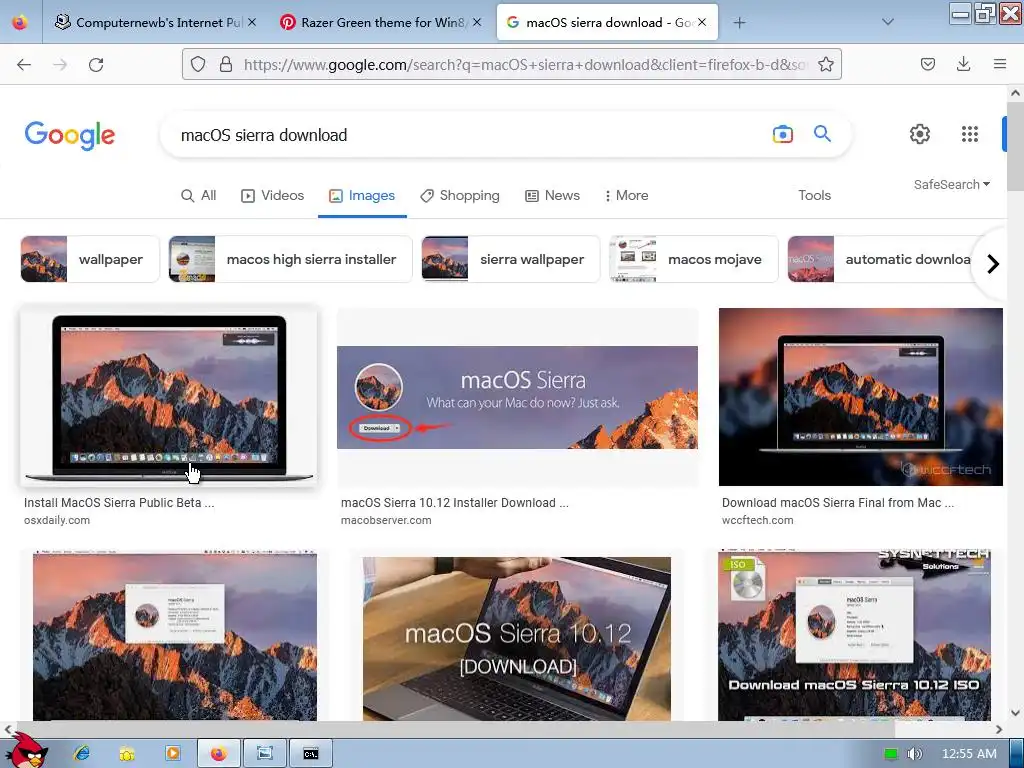Open the Download macOS Sierra 10.12 ISO image

[x=854, y=635]
